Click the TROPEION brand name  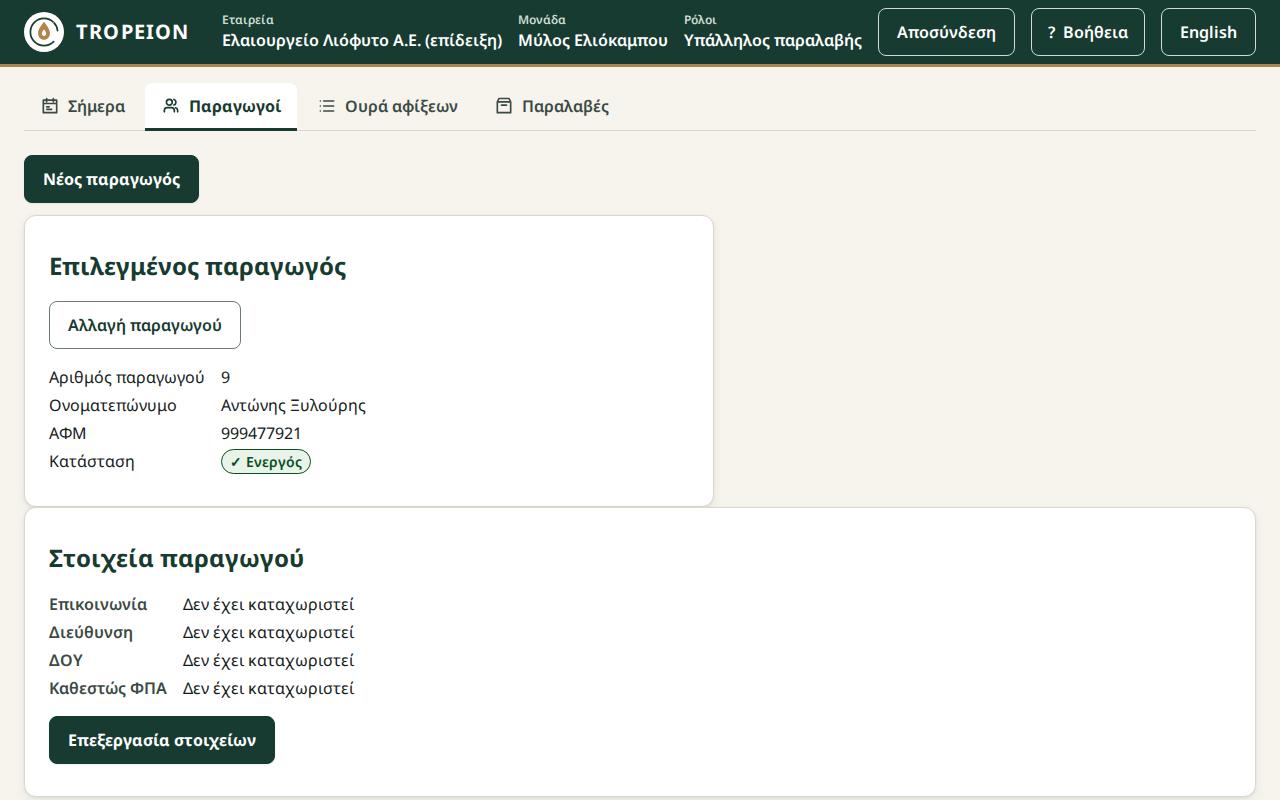pos(132,32)
